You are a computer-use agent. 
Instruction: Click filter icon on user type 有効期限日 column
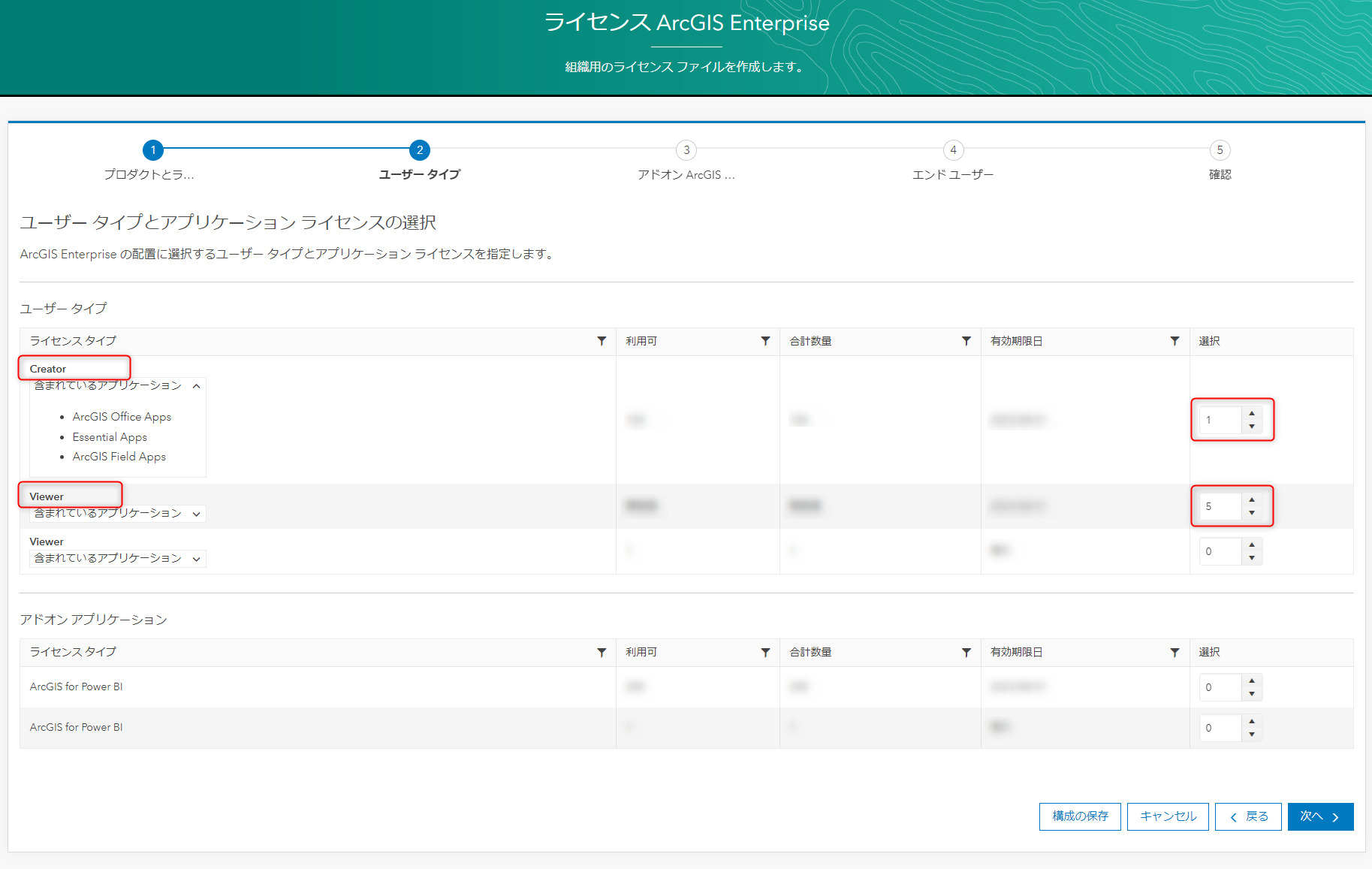pyautogui.click(x=1174, y=341)
